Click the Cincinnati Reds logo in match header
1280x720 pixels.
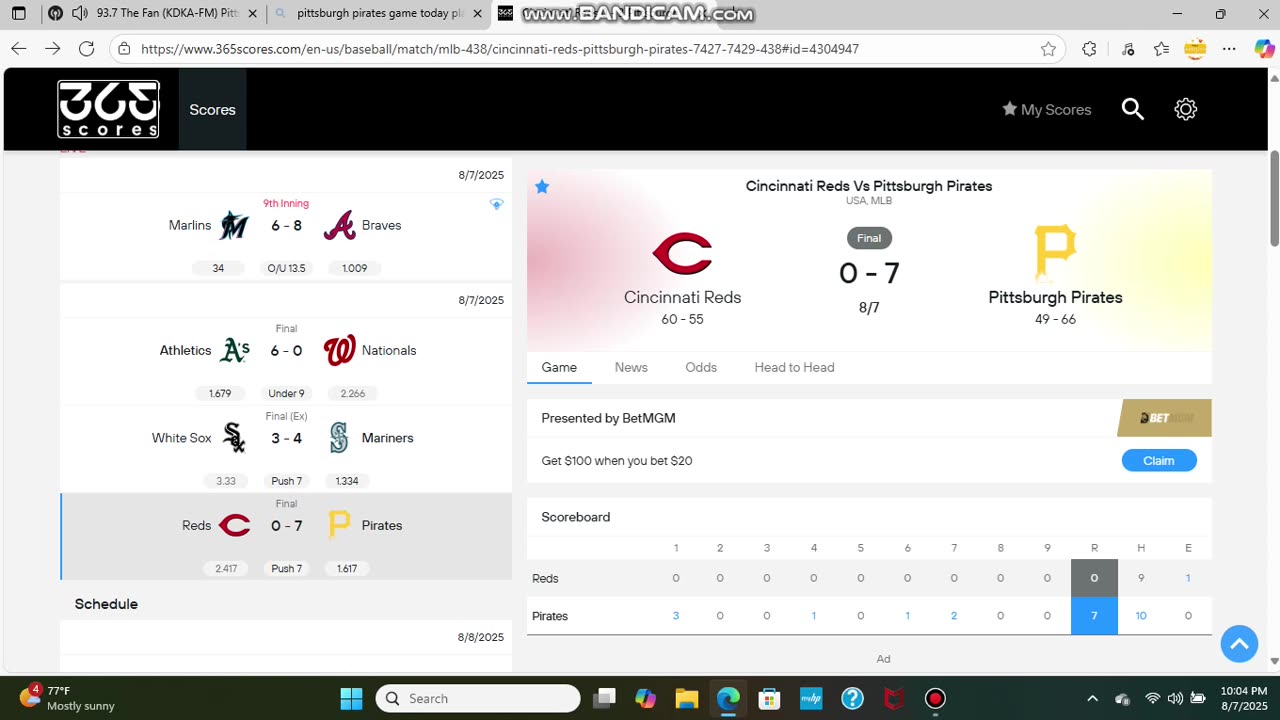coord(682,253)
